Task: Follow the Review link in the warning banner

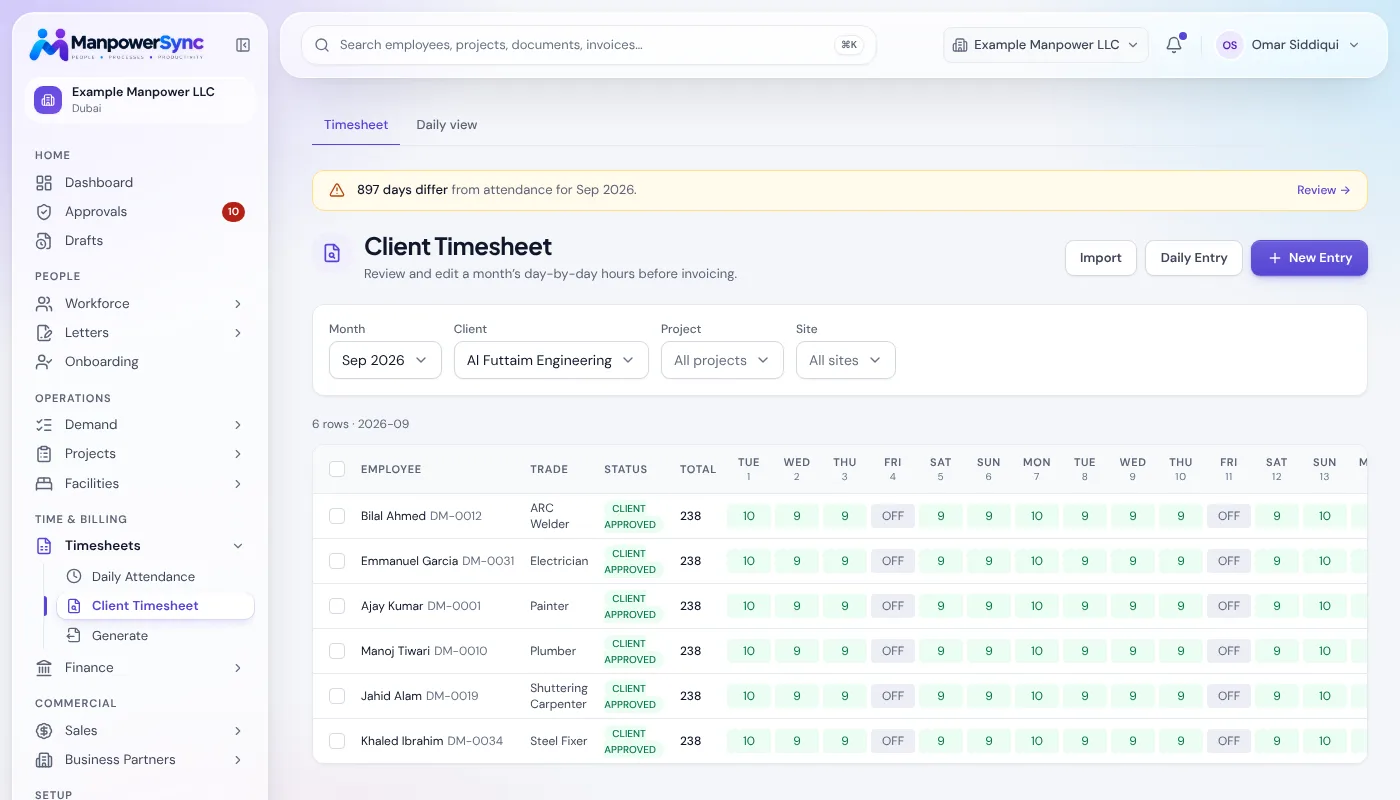Action: coord(1323,190)
